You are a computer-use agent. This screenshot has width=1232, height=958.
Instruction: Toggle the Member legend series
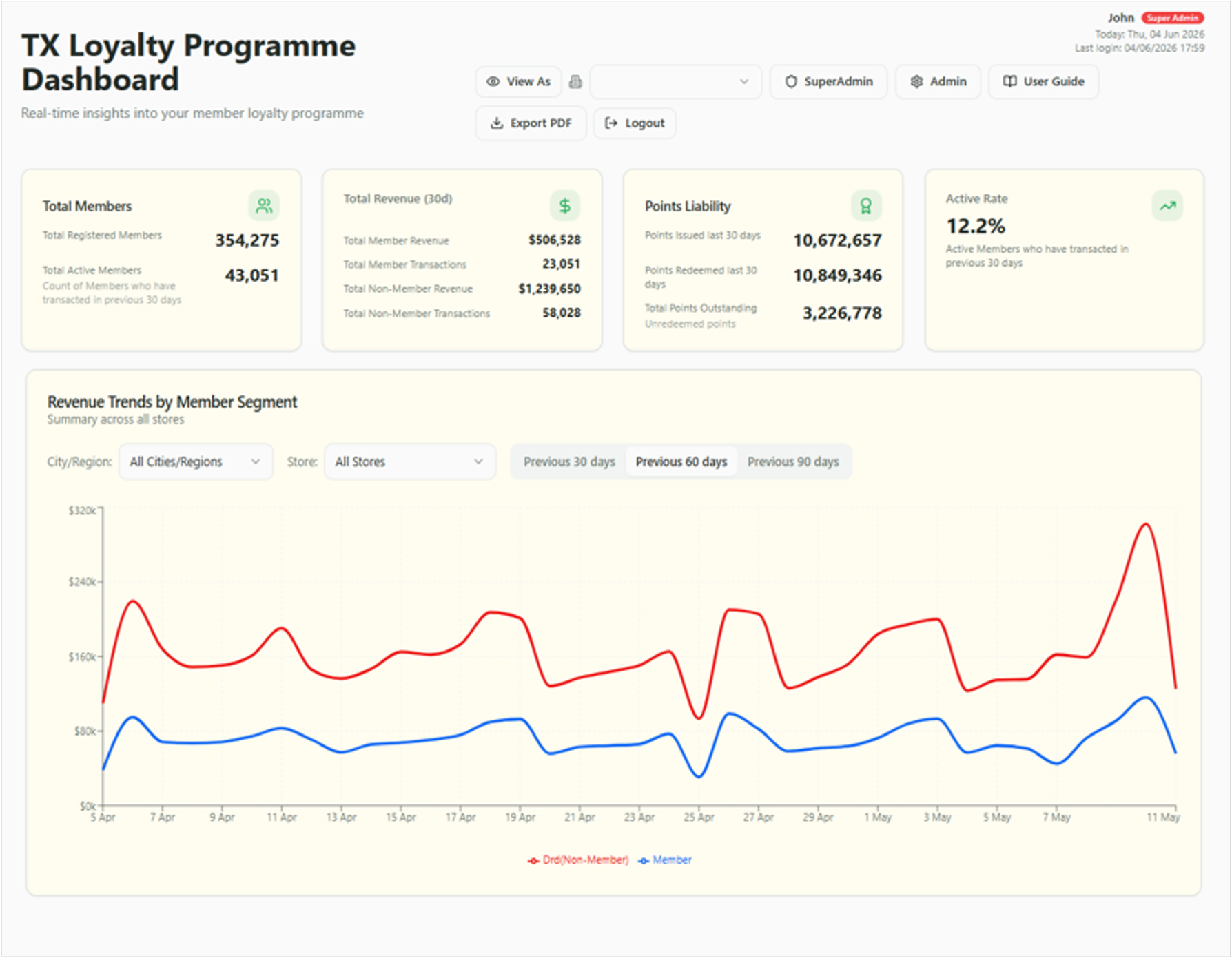point(665,860)
